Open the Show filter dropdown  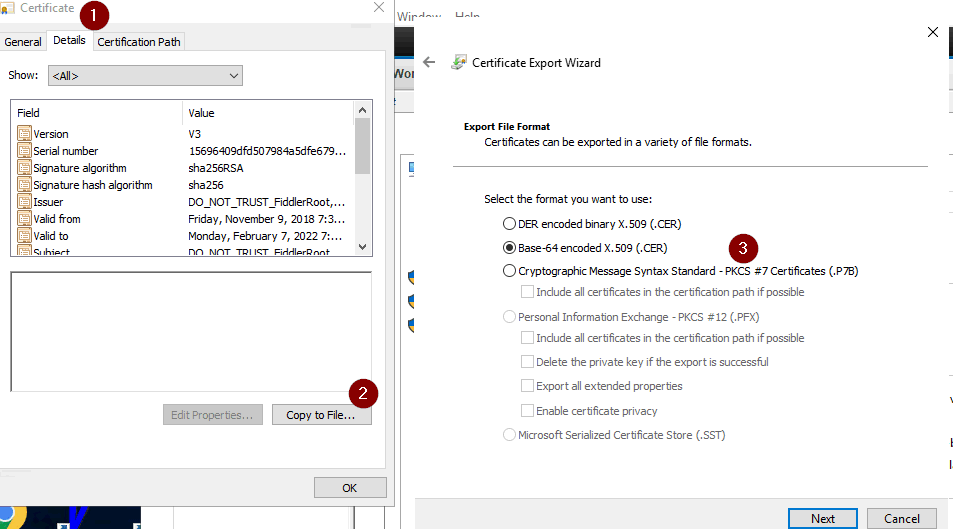point(147,75)
